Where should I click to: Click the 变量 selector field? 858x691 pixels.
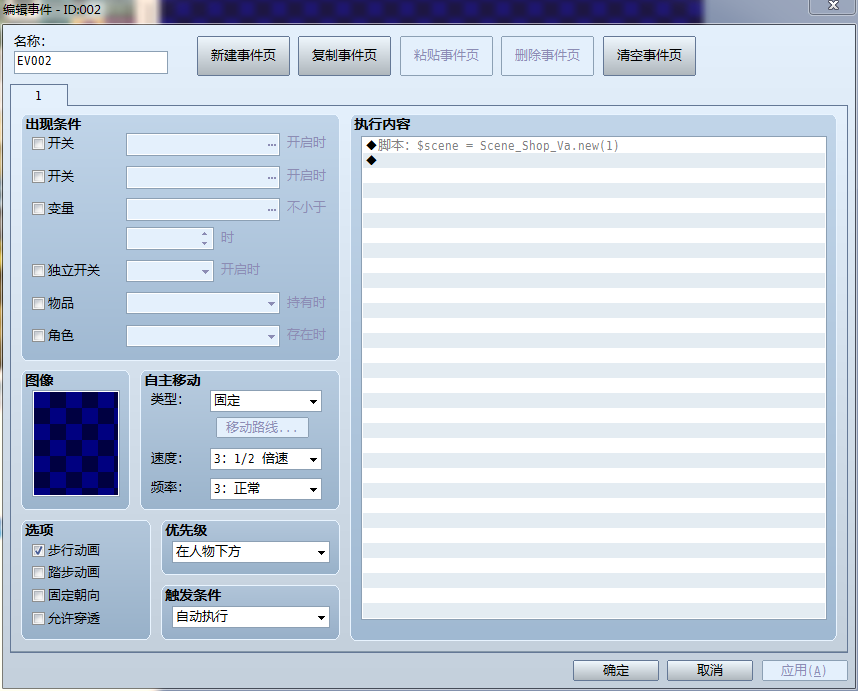click(x=203, y=210)
